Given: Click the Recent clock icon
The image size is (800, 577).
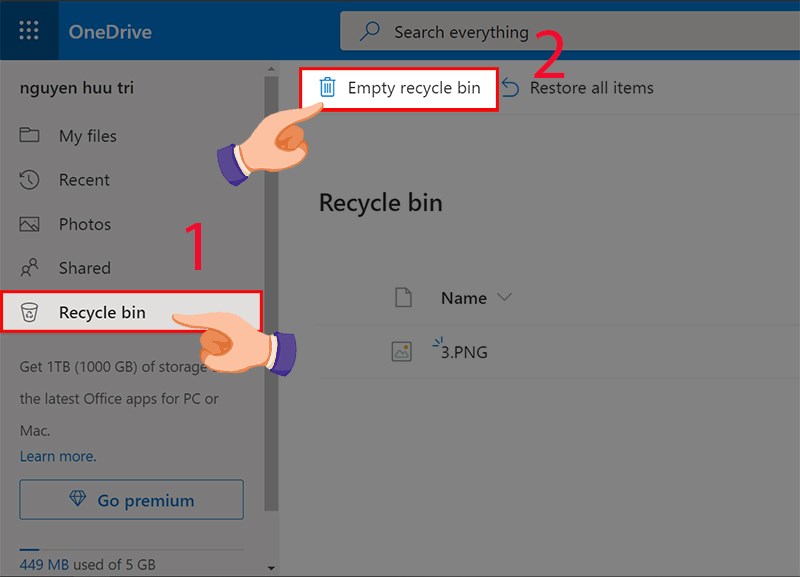Looking at the screenshot, I should tap(29, 180).
